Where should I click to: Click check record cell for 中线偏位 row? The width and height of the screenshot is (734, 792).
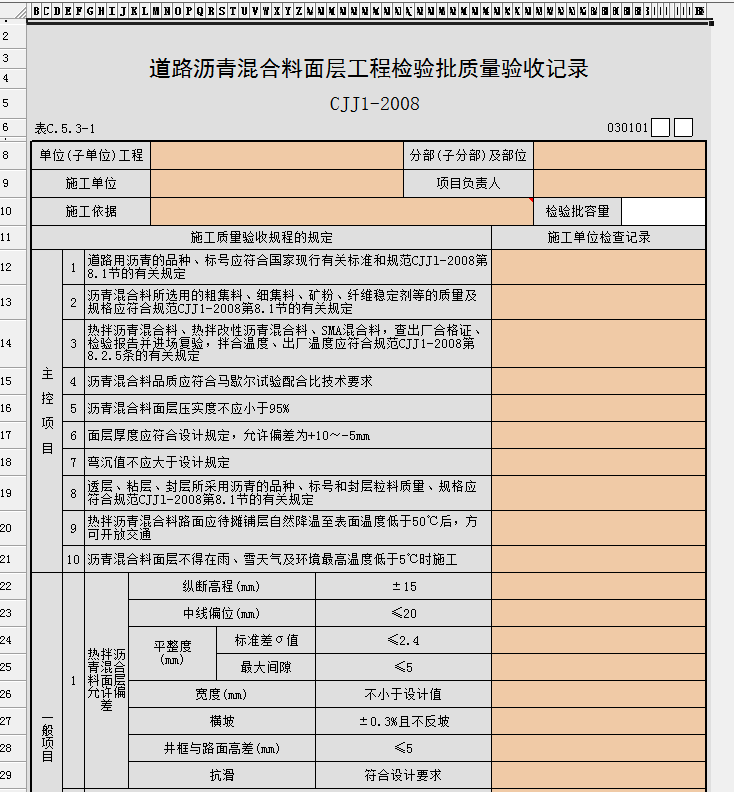pos(599,613)
